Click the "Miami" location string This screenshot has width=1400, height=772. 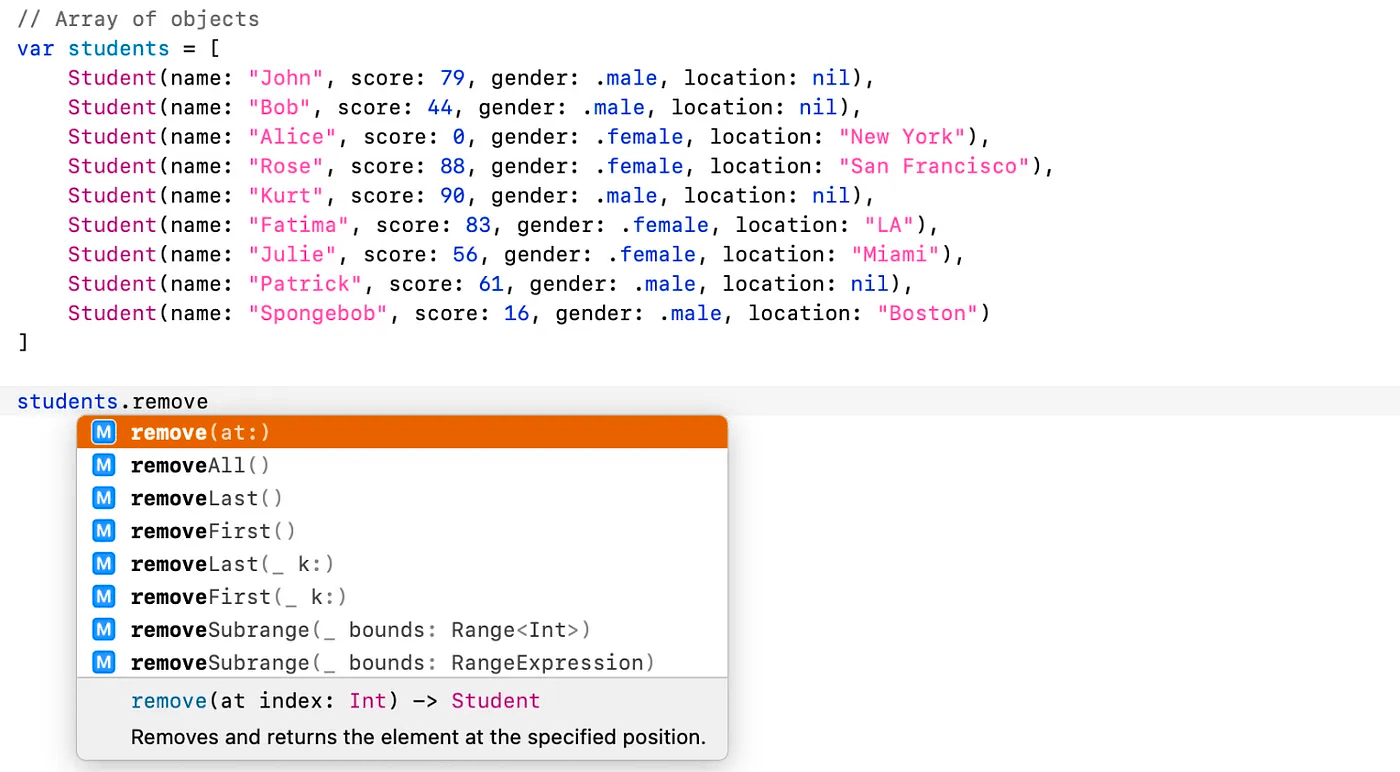tap(895, 254)
